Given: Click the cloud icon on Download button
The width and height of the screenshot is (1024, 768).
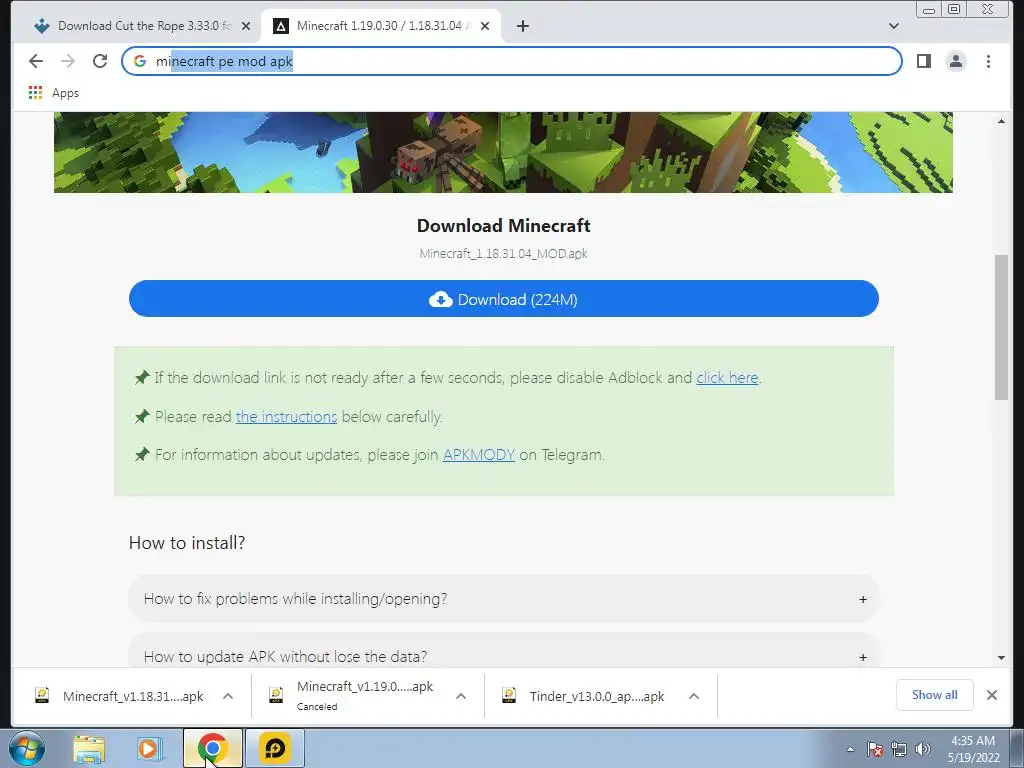Looking at the screenshot, I should pos(441,299).
